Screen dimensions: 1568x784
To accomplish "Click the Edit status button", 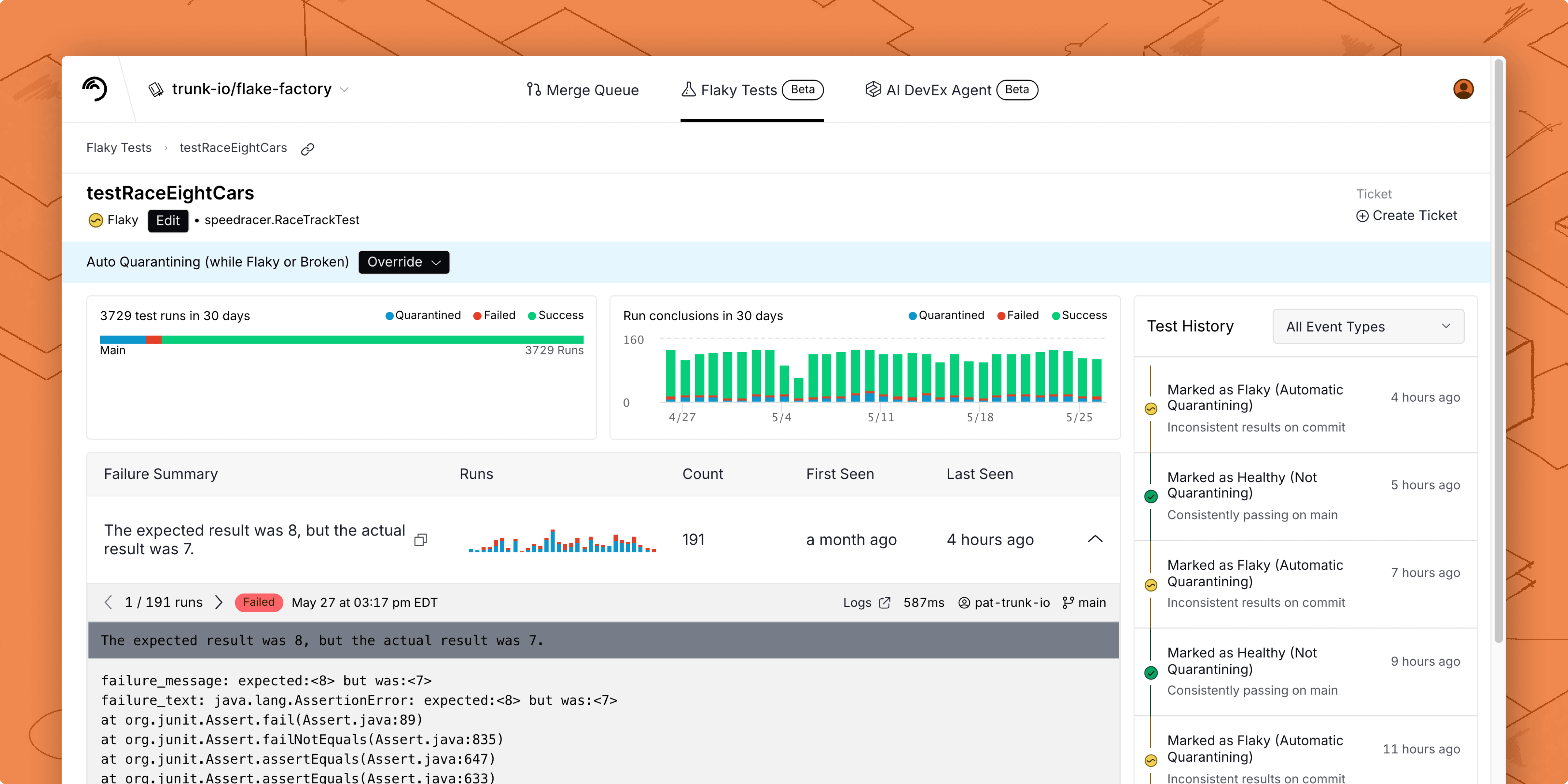I will (167, 220).
